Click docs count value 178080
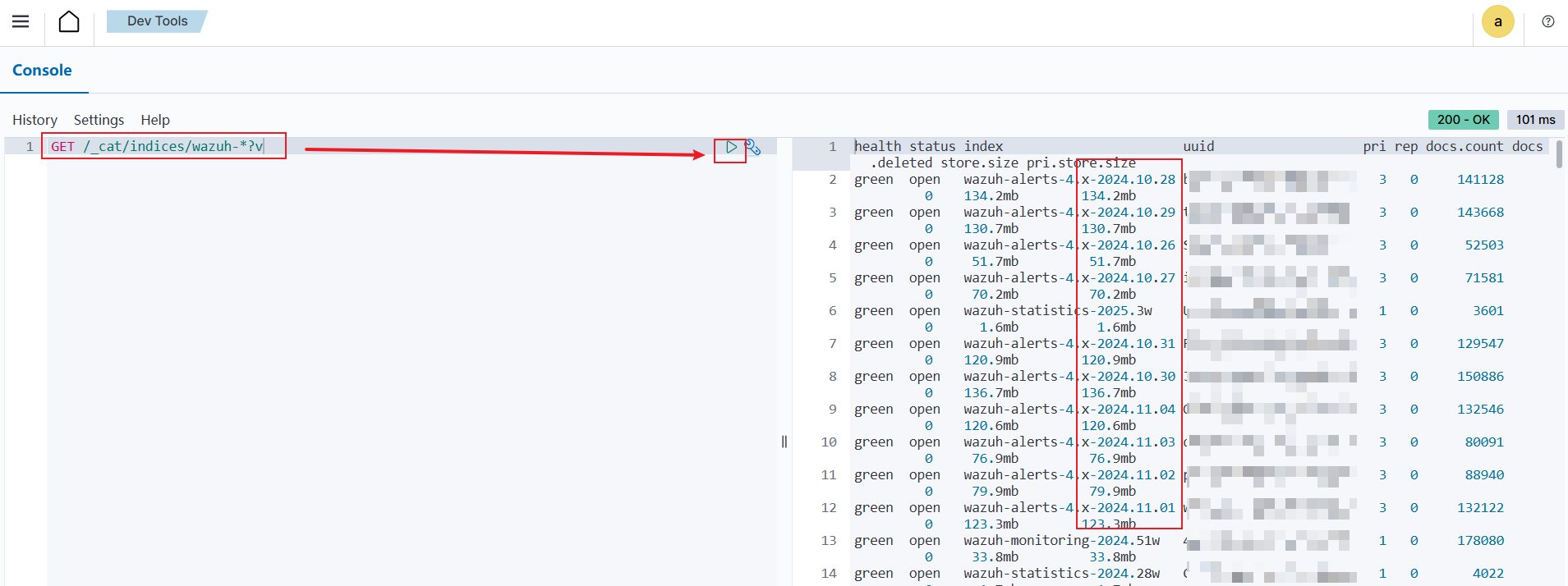The height and width of the screenshot is (586, 1568). click(1480, 540)
